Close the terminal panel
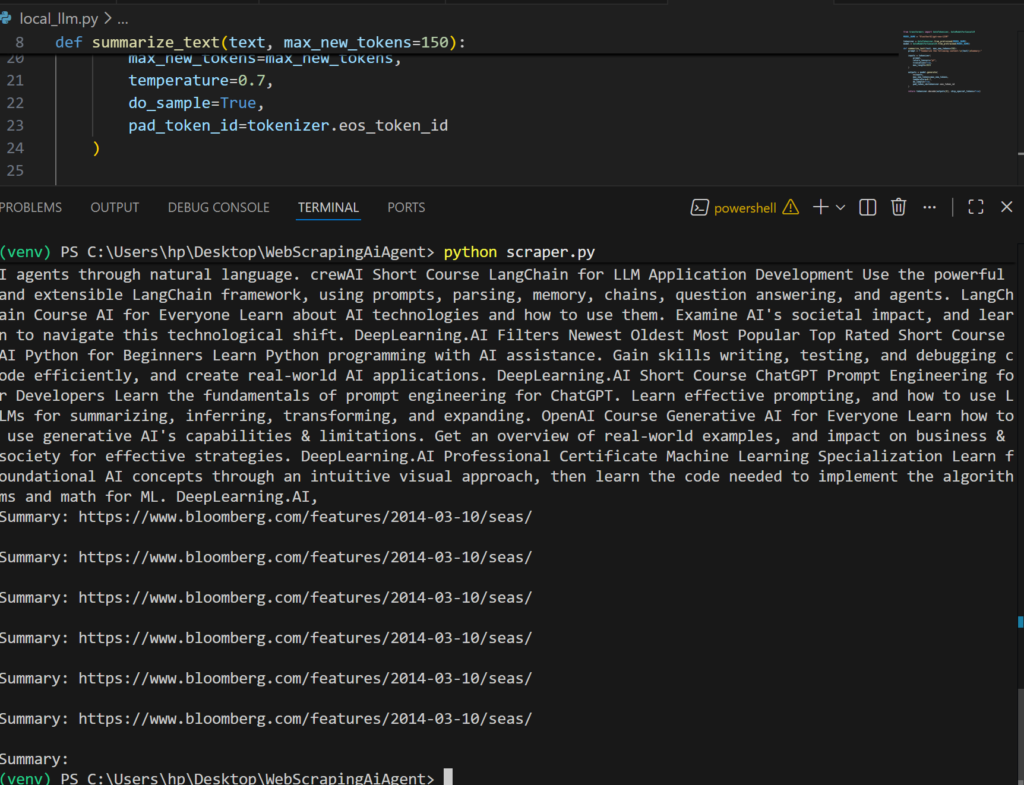 point(1006,207)
